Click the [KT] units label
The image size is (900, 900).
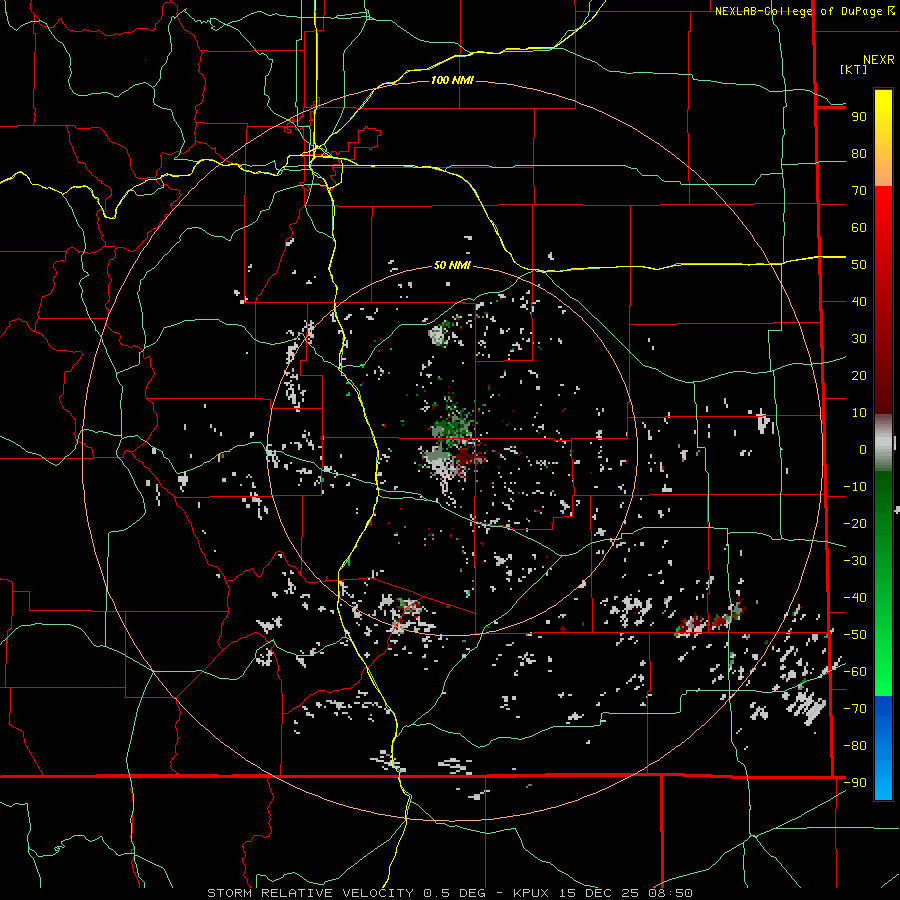[853, 69]
